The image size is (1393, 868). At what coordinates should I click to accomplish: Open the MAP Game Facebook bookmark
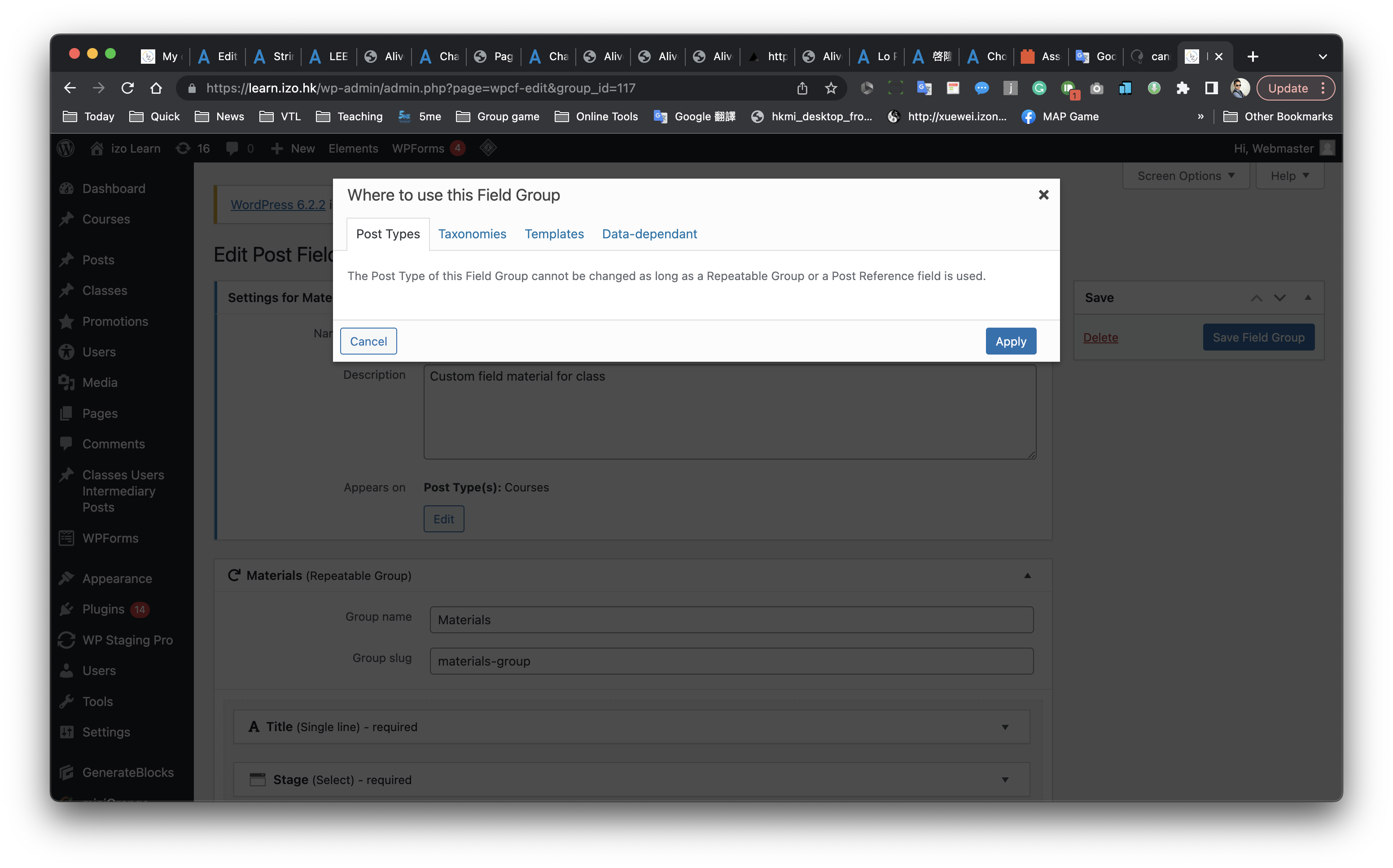[x=1060, y=117]
